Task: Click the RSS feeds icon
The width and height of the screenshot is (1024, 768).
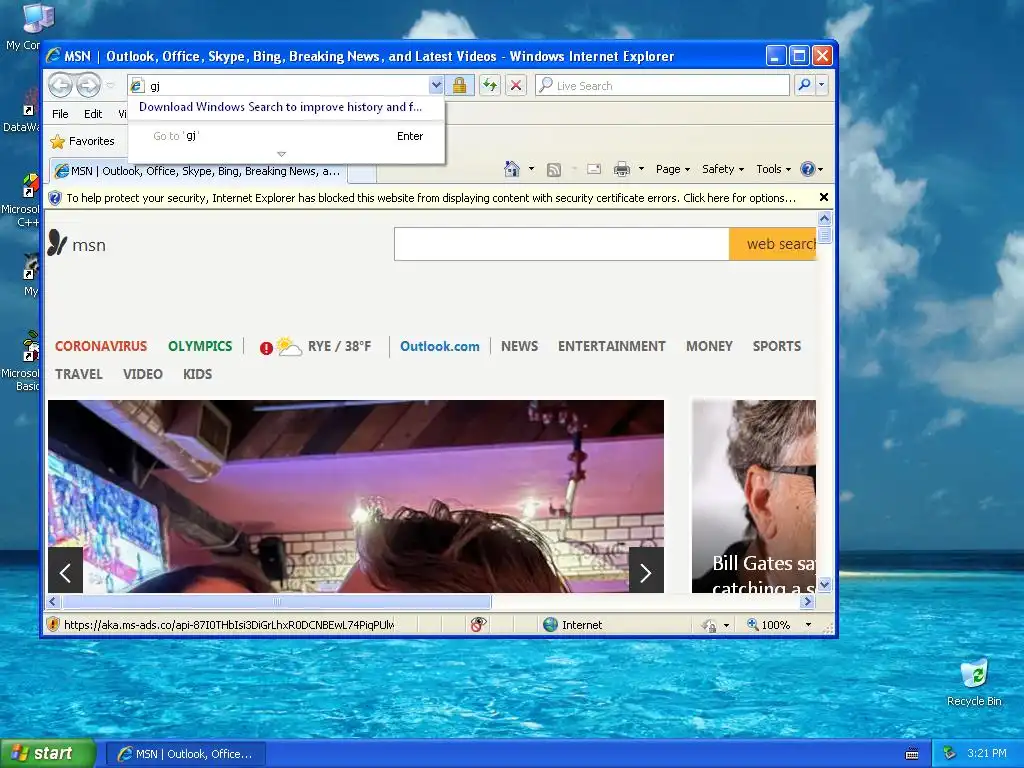Action: point(554,170)
